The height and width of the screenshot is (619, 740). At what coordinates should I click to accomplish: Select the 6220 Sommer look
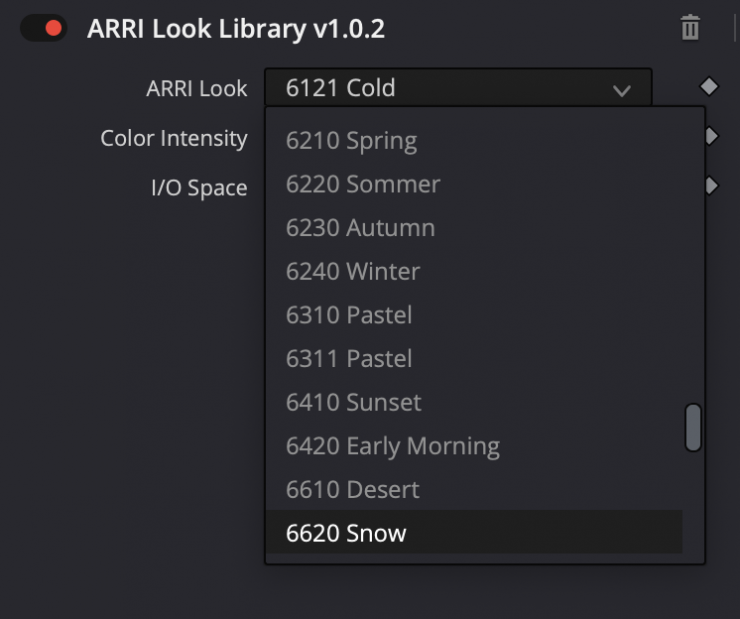coord(474,184)
